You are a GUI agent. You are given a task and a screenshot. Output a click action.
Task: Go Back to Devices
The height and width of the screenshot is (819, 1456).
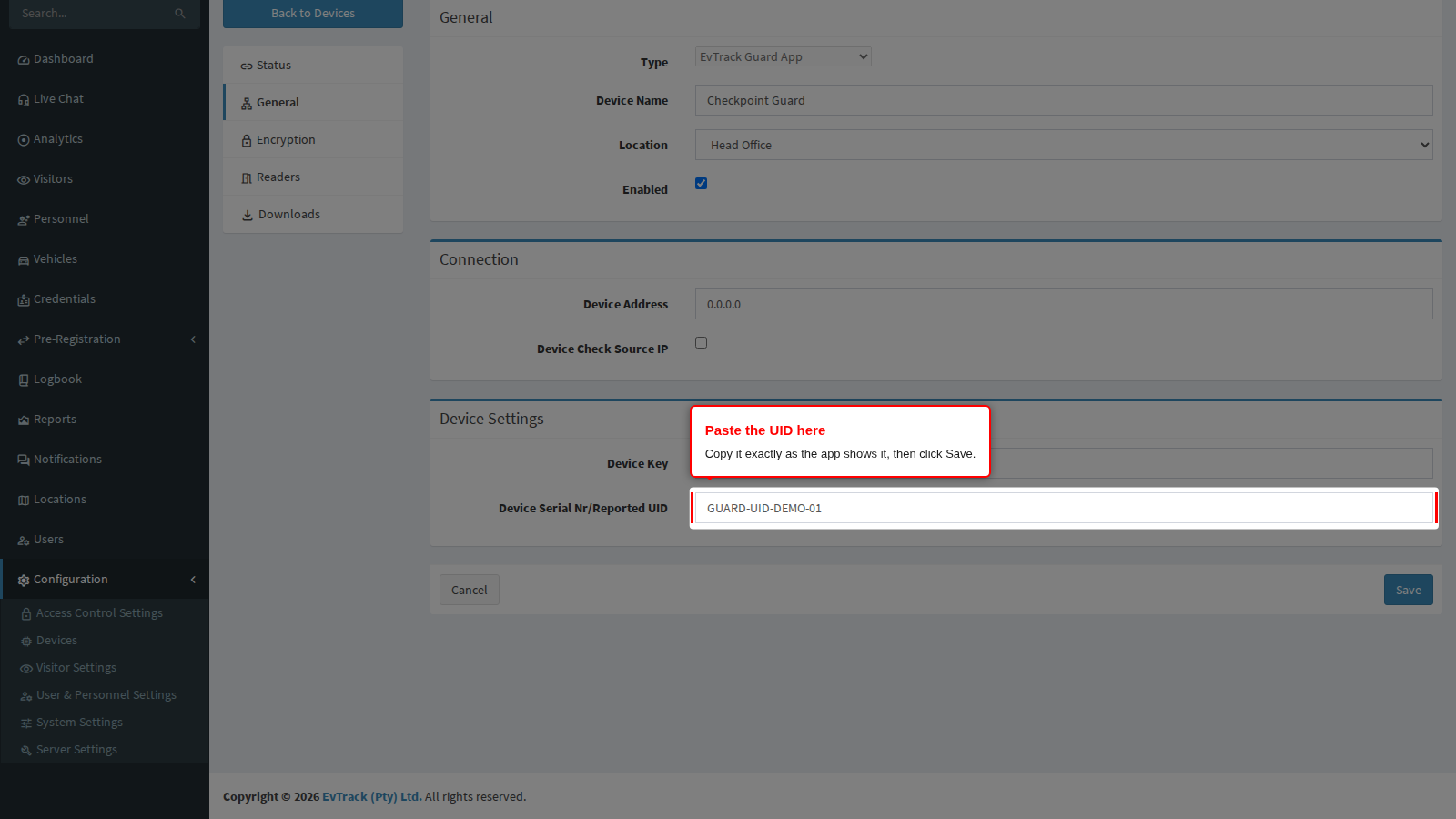313,14
